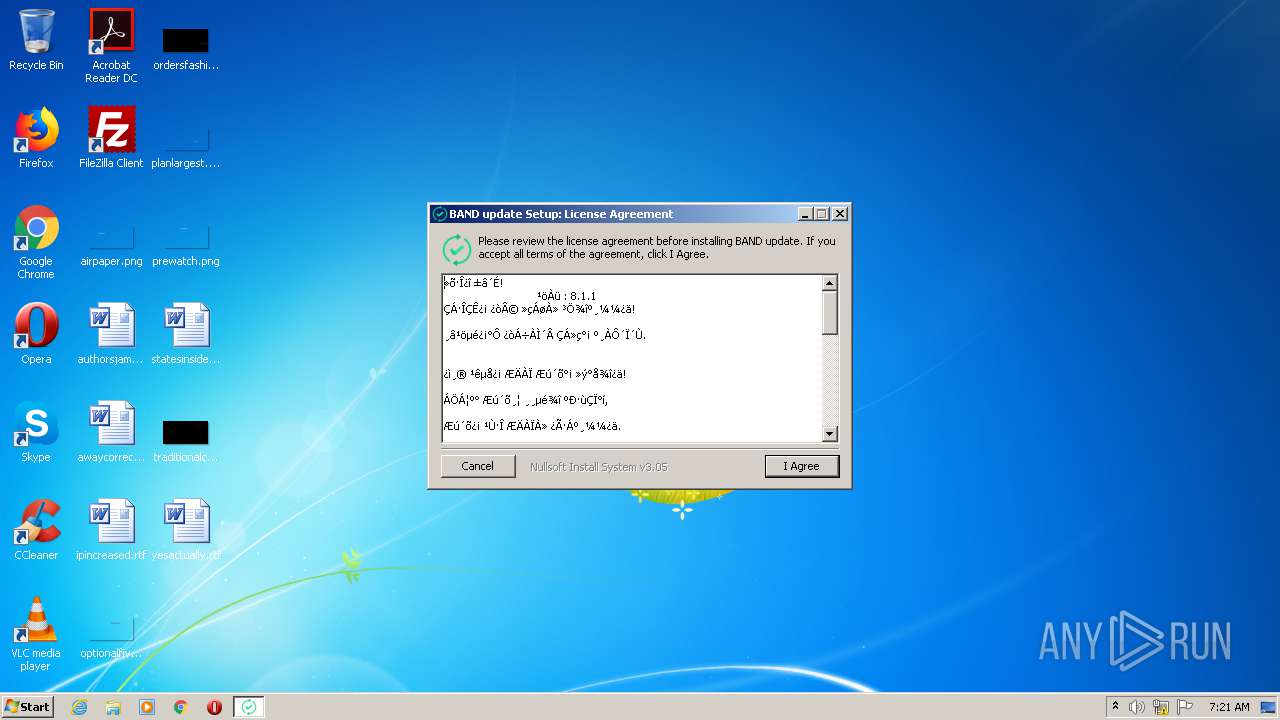Screen dimensions: 1280x720
Task: Launch CCleaner desktop shortcut
Action: (x=36, y=530)
